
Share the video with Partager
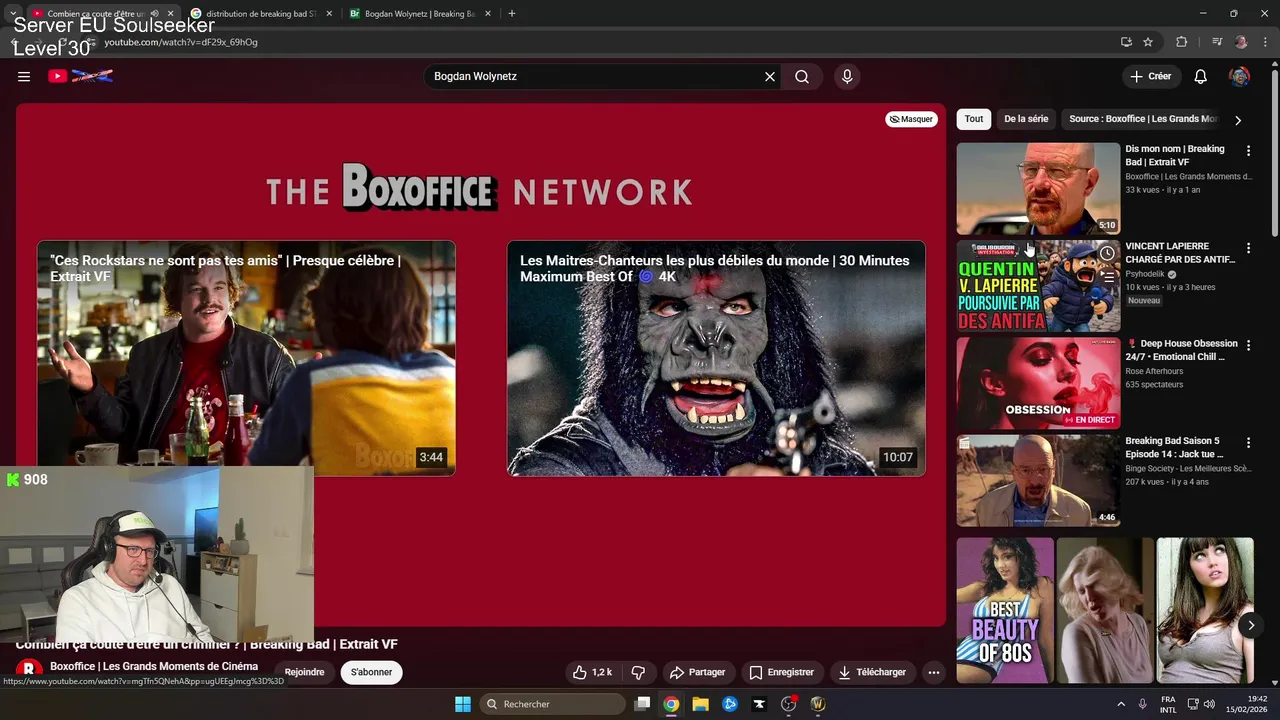point(698,672)
